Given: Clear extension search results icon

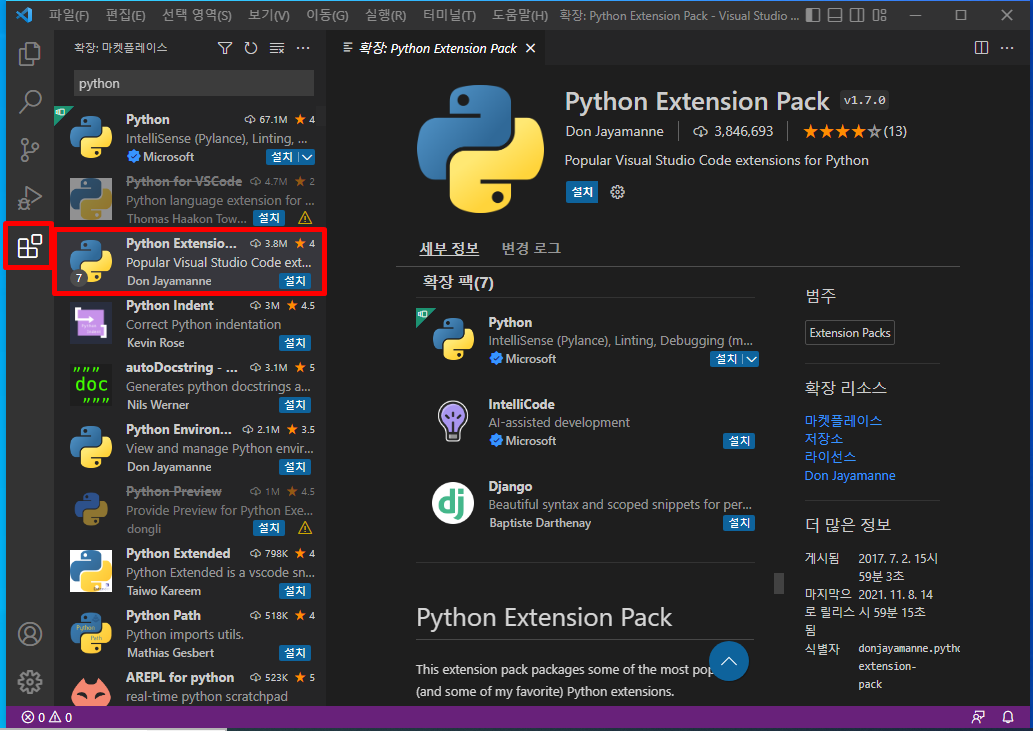Looking at the screenshot, I should (x=277, y=48).
